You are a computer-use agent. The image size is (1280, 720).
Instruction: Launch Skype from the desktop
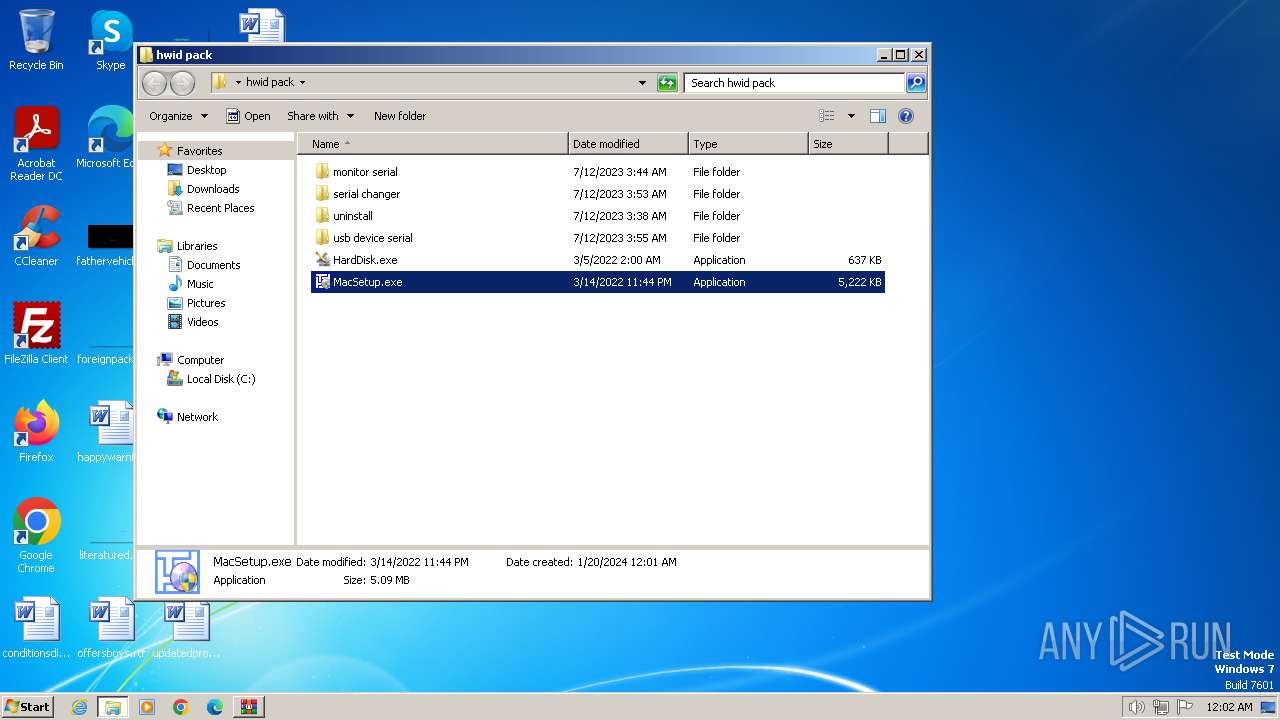(x=111, y=40)
